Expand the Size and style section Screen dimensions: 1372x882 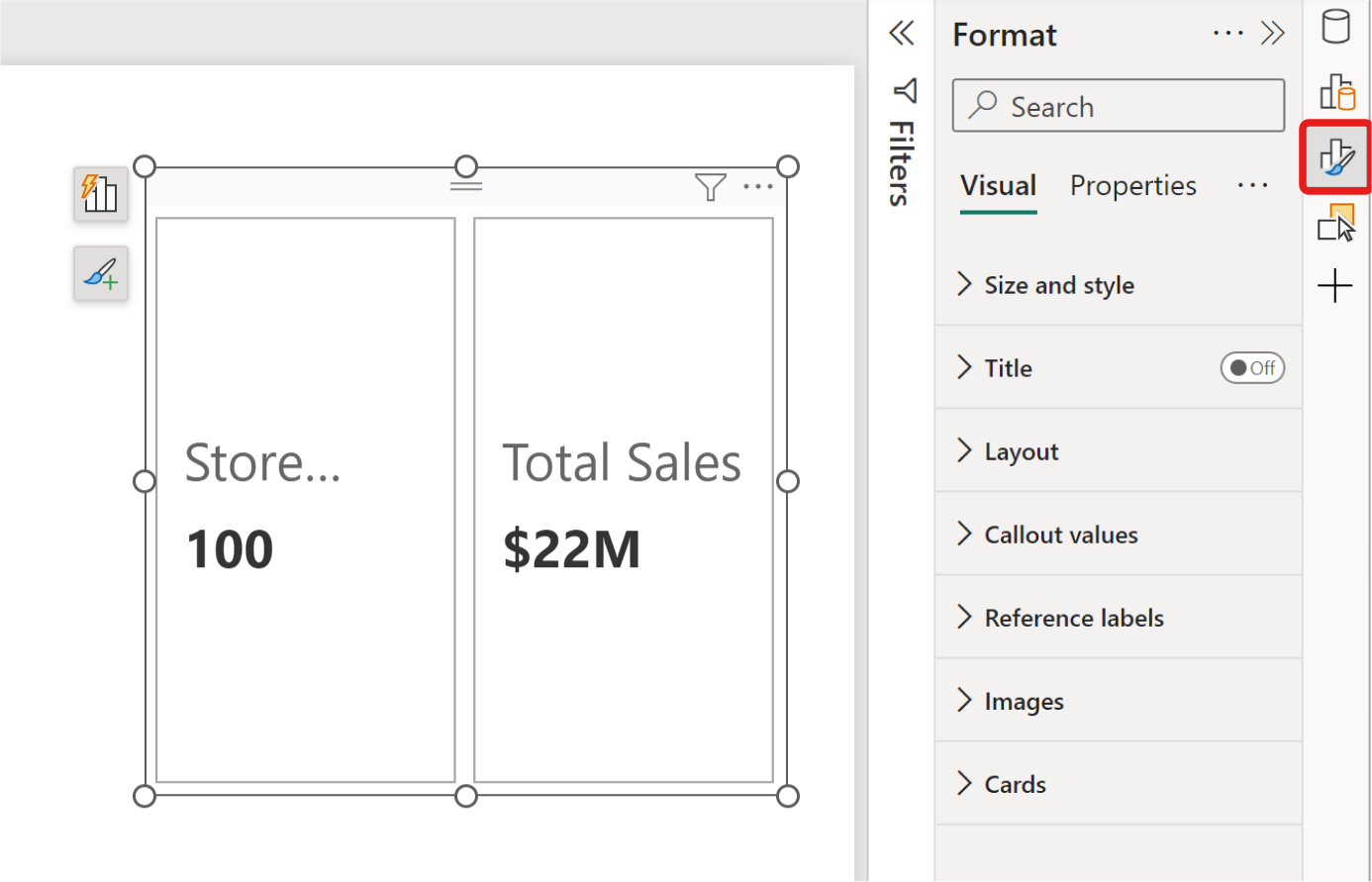coord(1118,285)
